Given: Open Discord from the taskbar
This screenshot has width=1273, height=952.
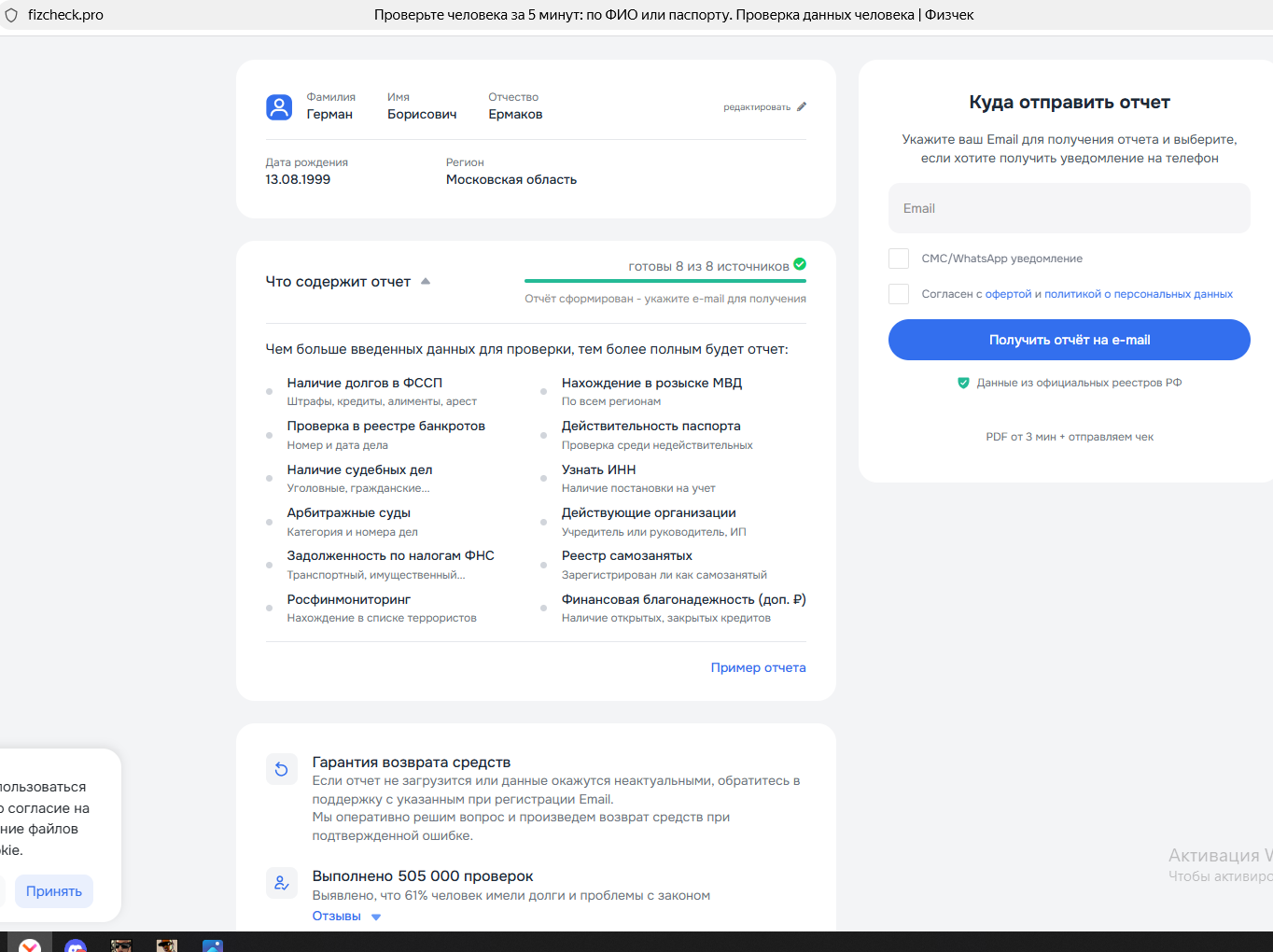Looking at the screenshot, I should tap(76, 945).
